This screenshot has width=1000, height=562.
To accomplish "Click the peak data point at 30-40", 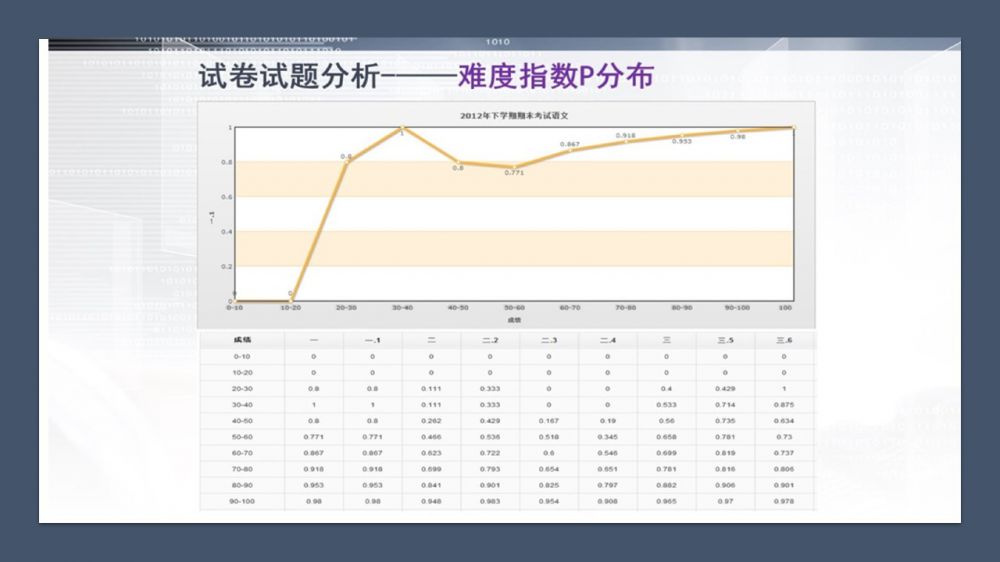I will (x=402, y=128).
